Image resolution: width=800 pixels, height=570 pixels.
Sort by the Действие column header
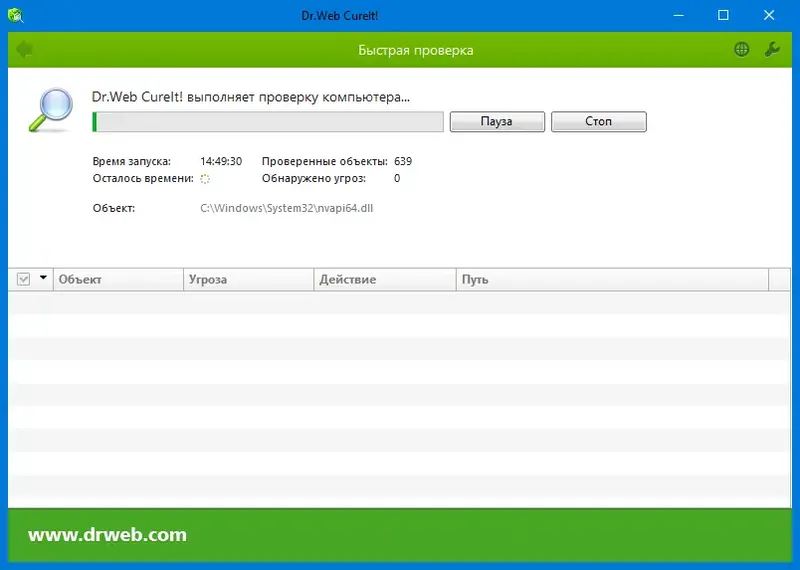point(385,280)
